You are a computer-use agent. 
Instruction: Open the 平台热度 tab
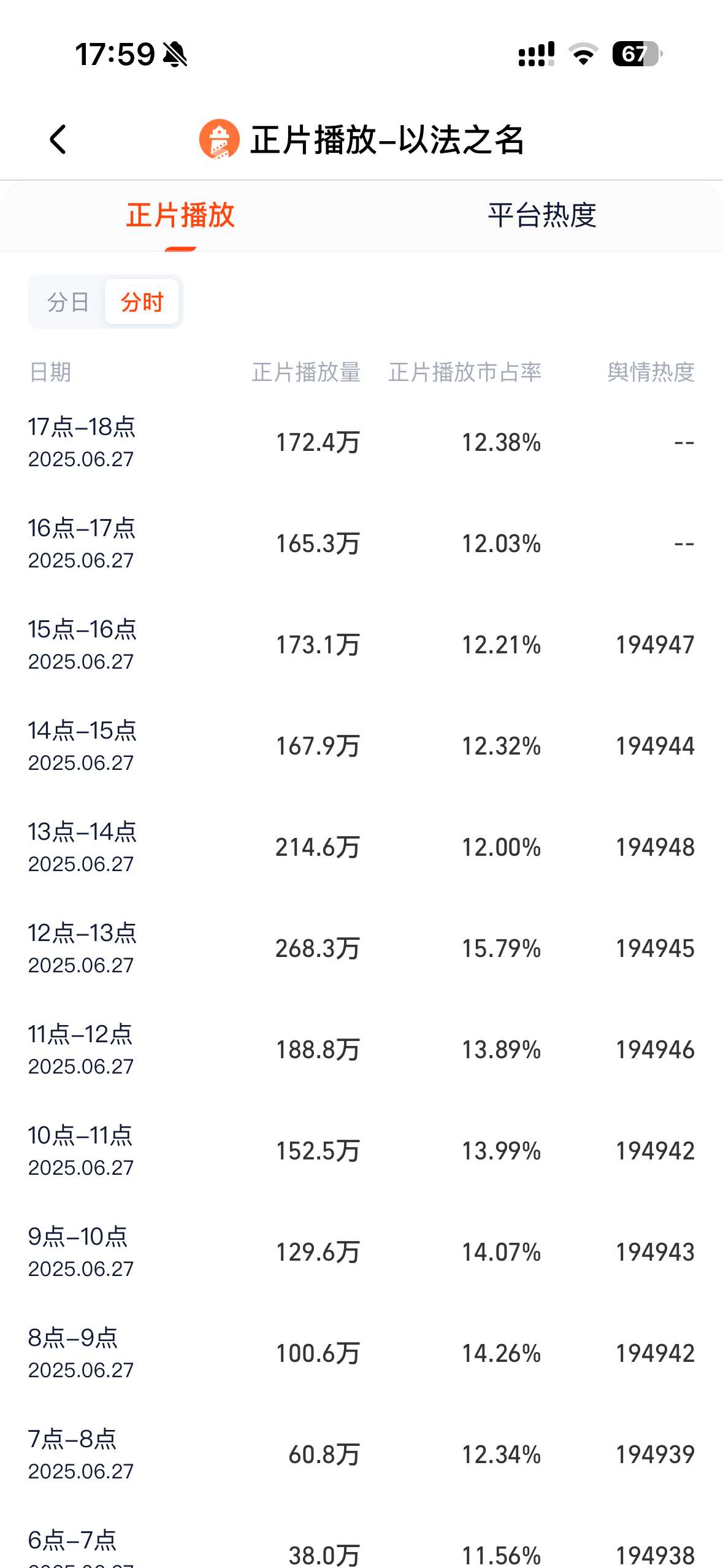pyautogui.click(x=542, y=215)
